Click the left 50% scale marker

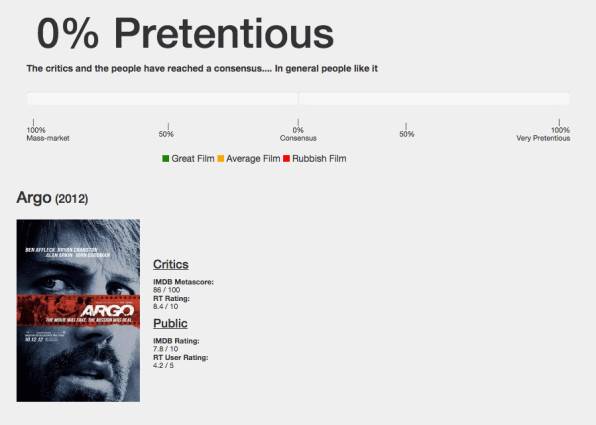click(166, 131)
